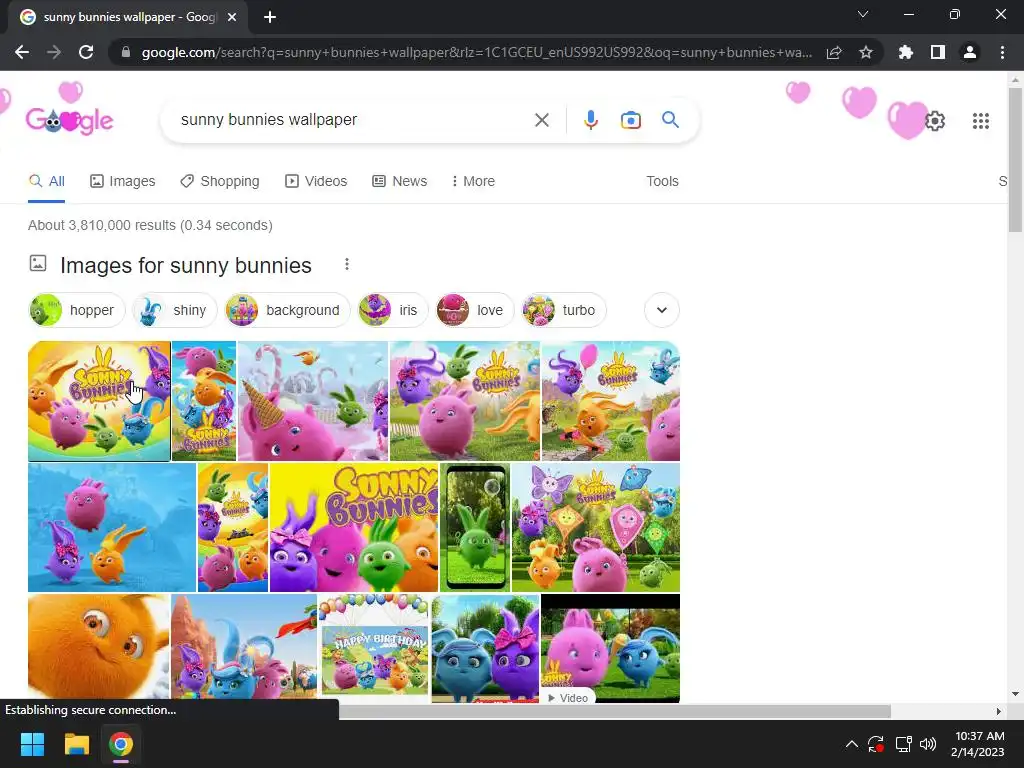Screen dimensions: 1024x768
Task: Filter images by shiny chip
Action: coord(174,310)
